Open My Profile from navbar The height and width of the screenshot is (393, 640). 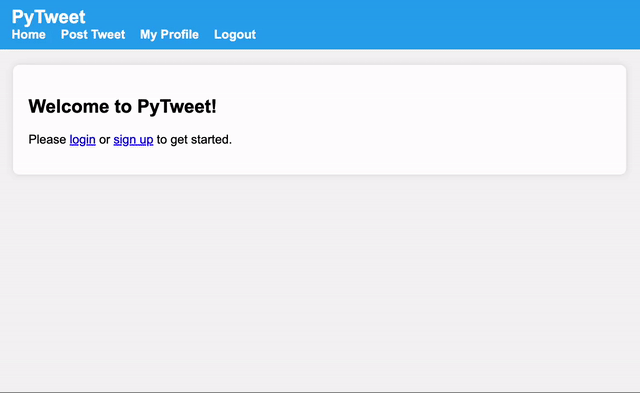pos(169,35)
